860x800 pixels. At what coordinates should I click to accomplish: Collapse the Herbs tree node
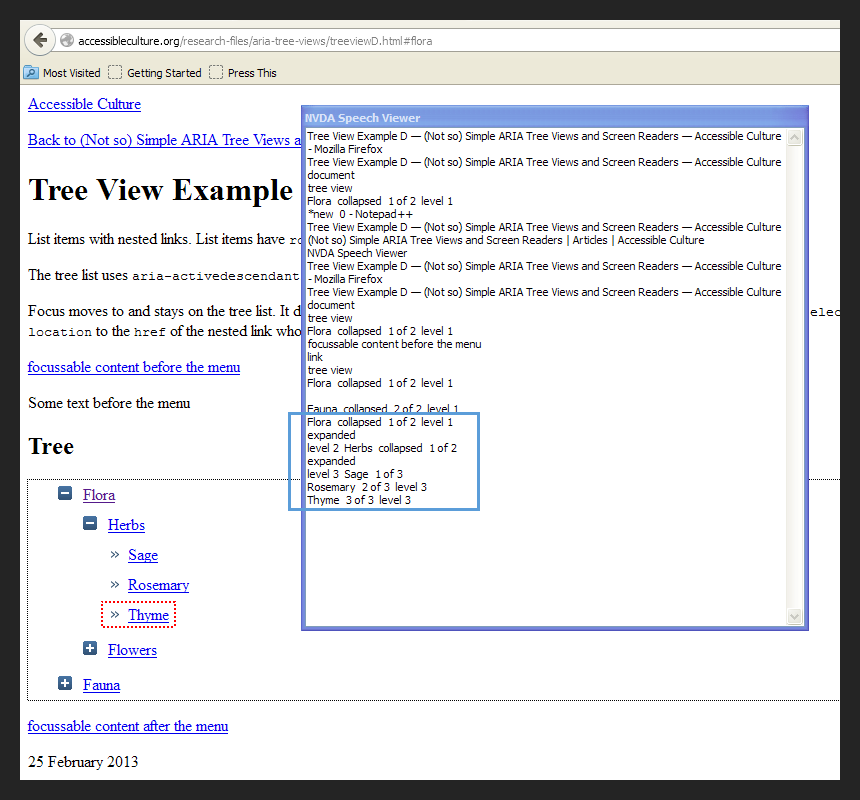[x=90, y=524]
